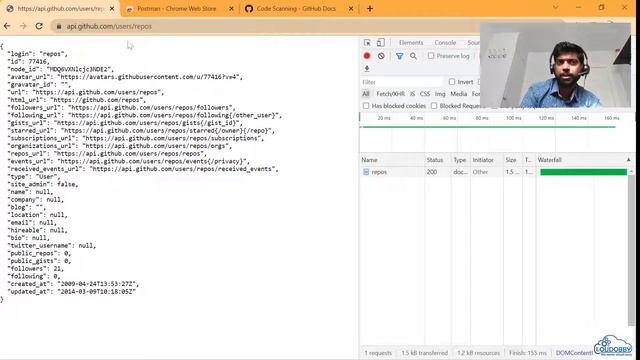640x360 pixels.
Task: Sort network table by Initiator column
Action: (487, 160)
